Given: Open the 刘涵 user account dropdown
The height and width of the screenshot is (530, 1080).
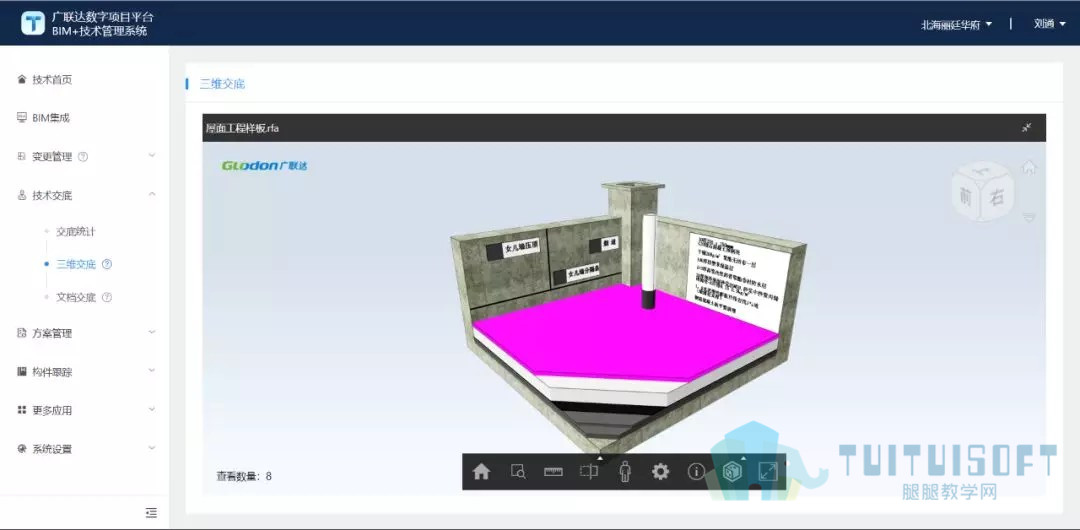Looking at the screenshot, I should [x=1049, y=23].
